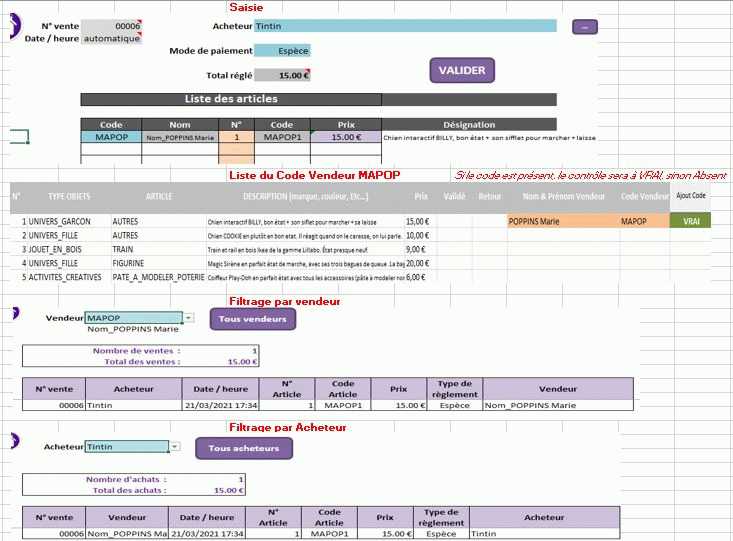The width and height of the screenshot is (733, 541).
Task: Click the purple arrow icon beside Vendeur filter
Action: [15, 313]
